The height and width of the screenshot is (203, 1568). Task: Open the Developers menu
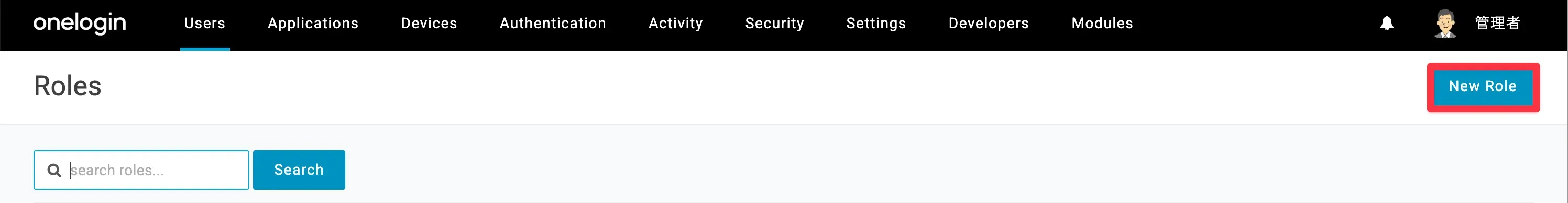pyautogui.click(x=989, y=23)
